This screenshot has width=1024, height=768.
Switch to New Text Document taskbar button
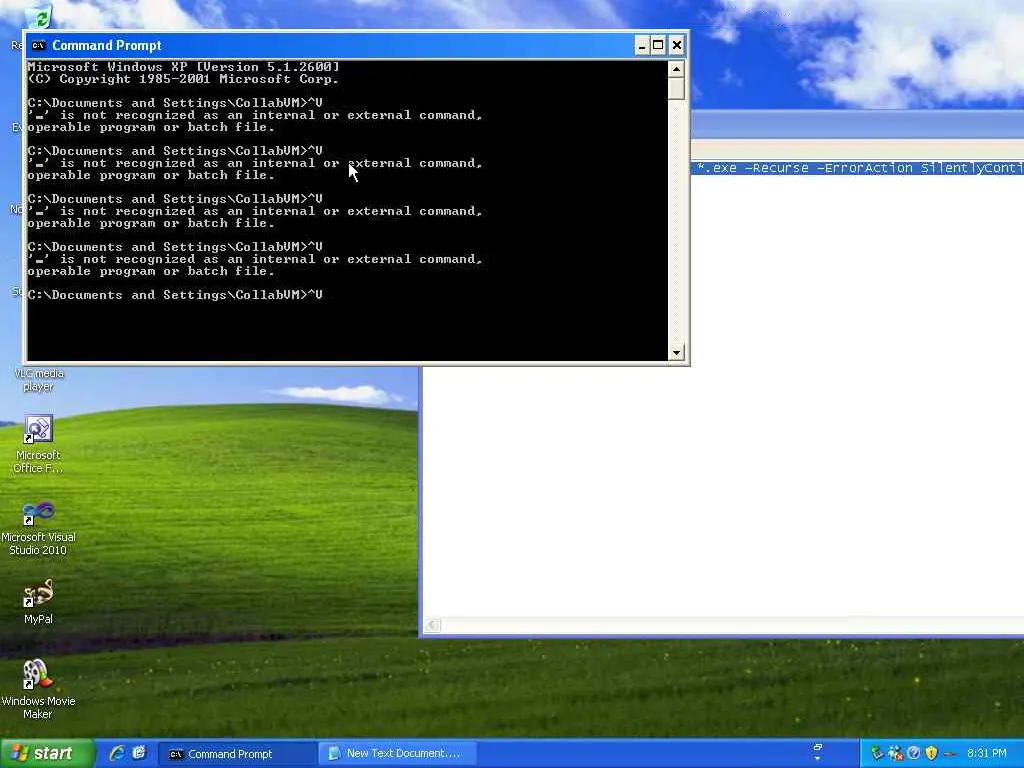click(x=397, y=754)
